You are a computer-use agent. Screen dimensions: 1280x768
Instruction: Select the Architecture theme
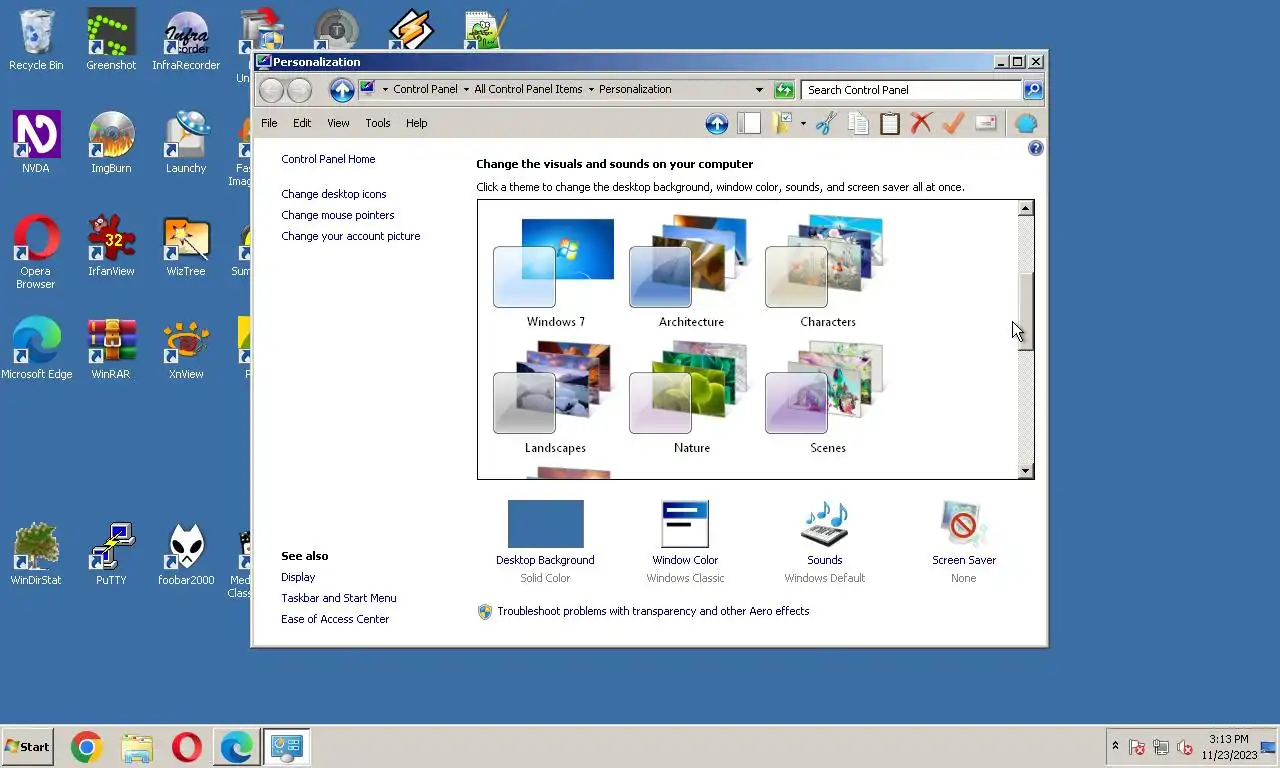691,271
